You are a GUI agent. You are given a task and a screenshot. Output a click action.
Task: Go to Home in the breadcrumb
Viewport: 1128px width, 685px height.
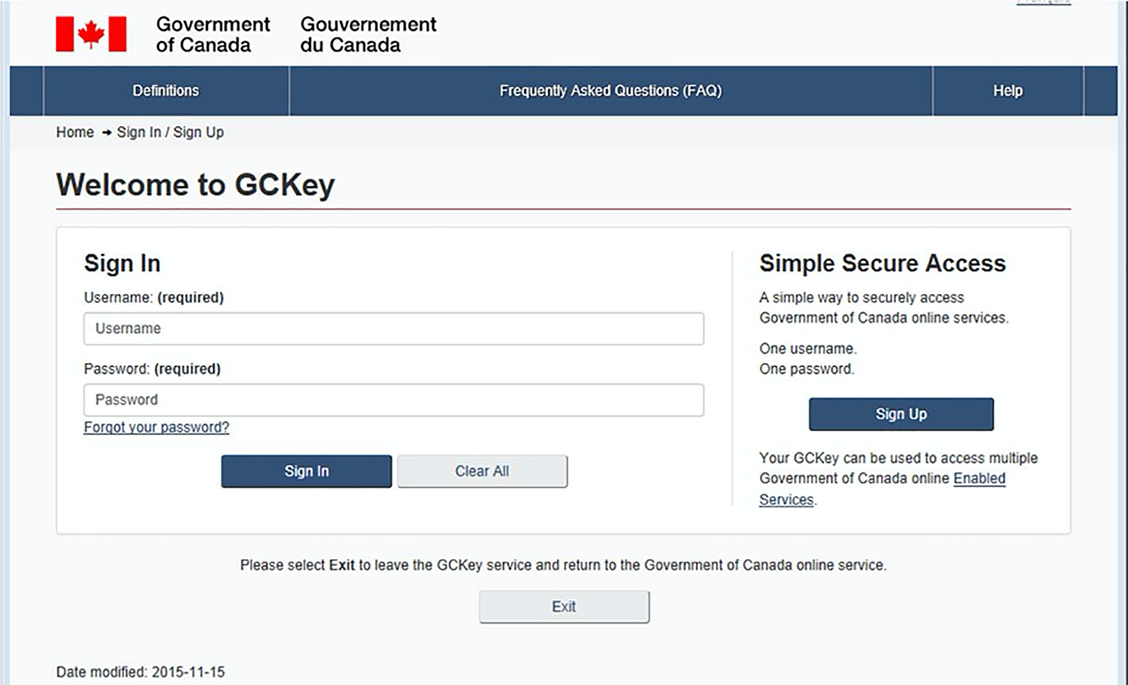coord(75,132)
